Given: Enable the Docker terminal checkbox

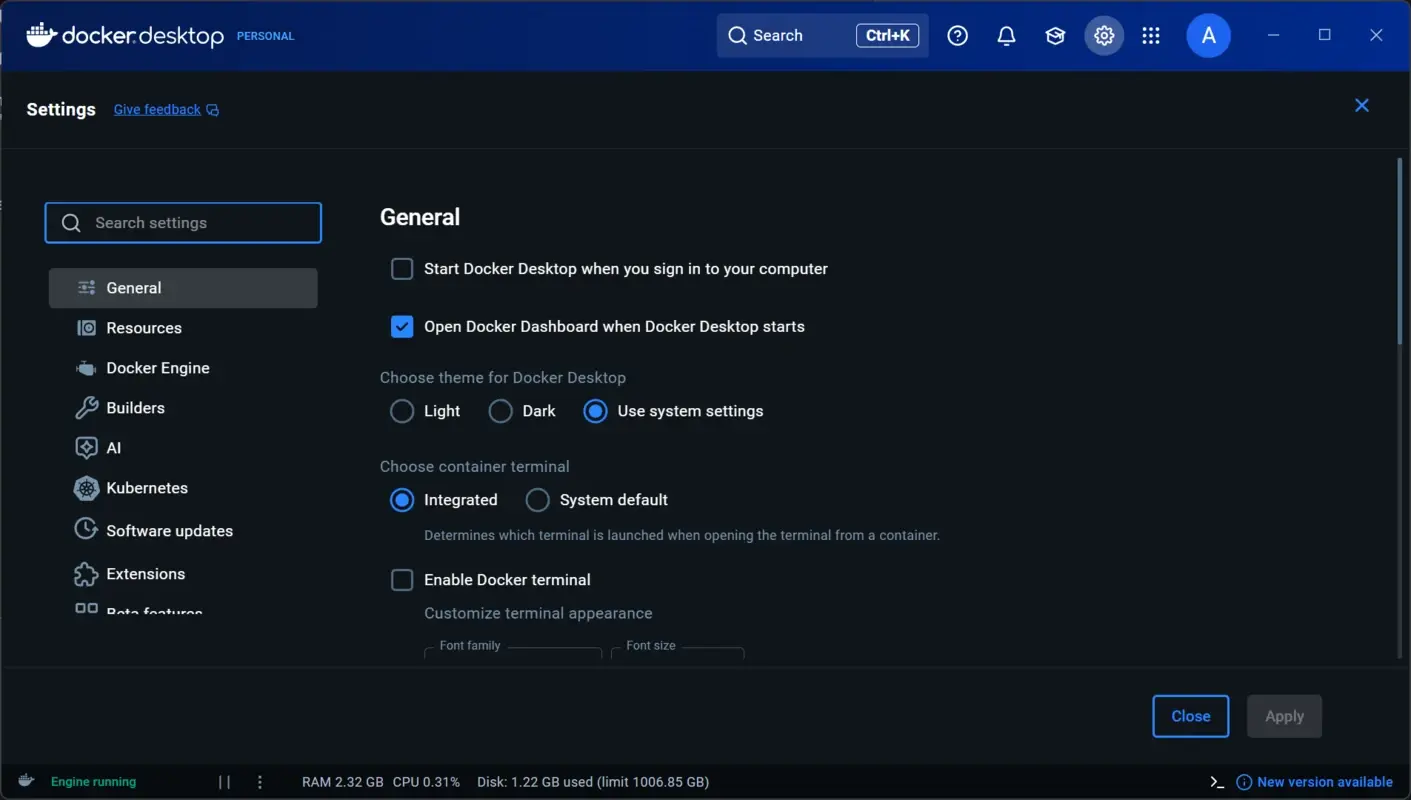Looking at the screenshot, I should tap(401, 579).
